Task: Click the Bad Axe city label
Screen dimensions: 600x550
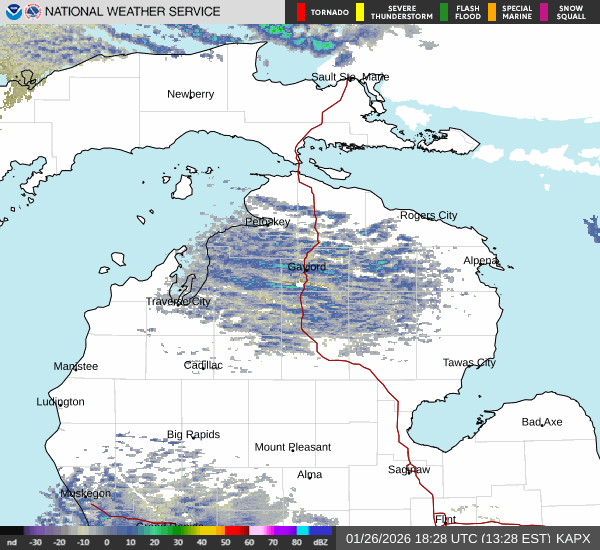Action: (541, 422)
